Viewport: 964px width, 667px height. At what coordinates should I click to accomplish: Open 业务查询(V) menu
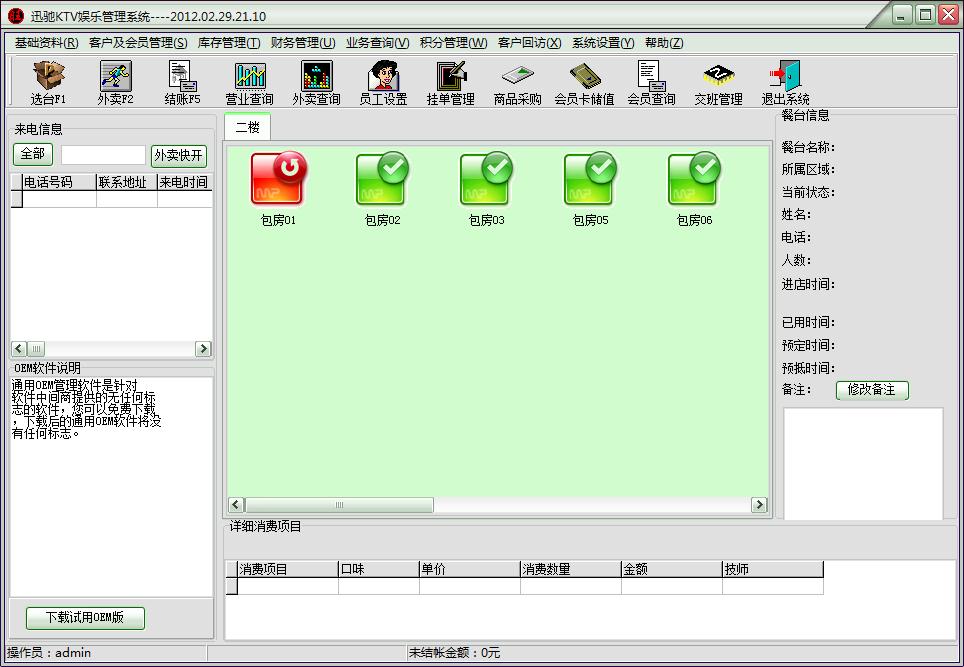click(377, 43)
